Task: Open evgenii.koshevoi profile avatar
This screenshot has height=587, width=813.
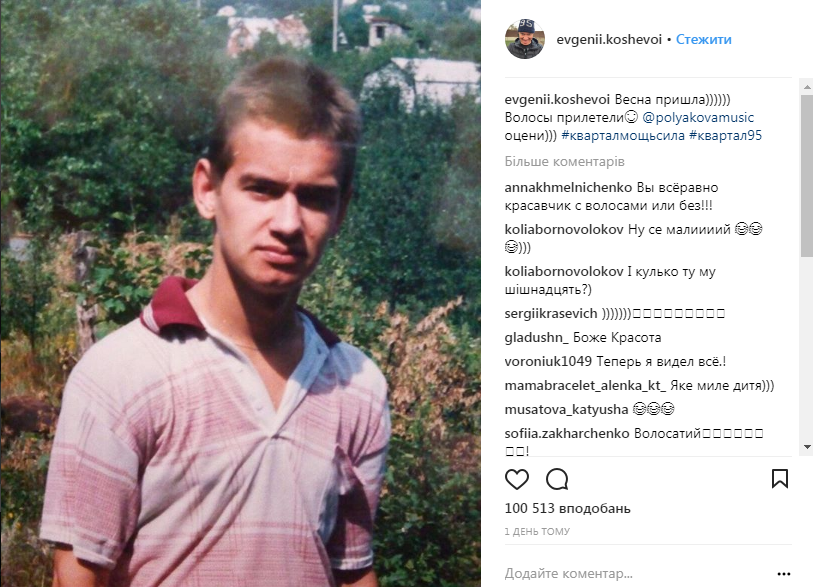Action: click(525, 39)
